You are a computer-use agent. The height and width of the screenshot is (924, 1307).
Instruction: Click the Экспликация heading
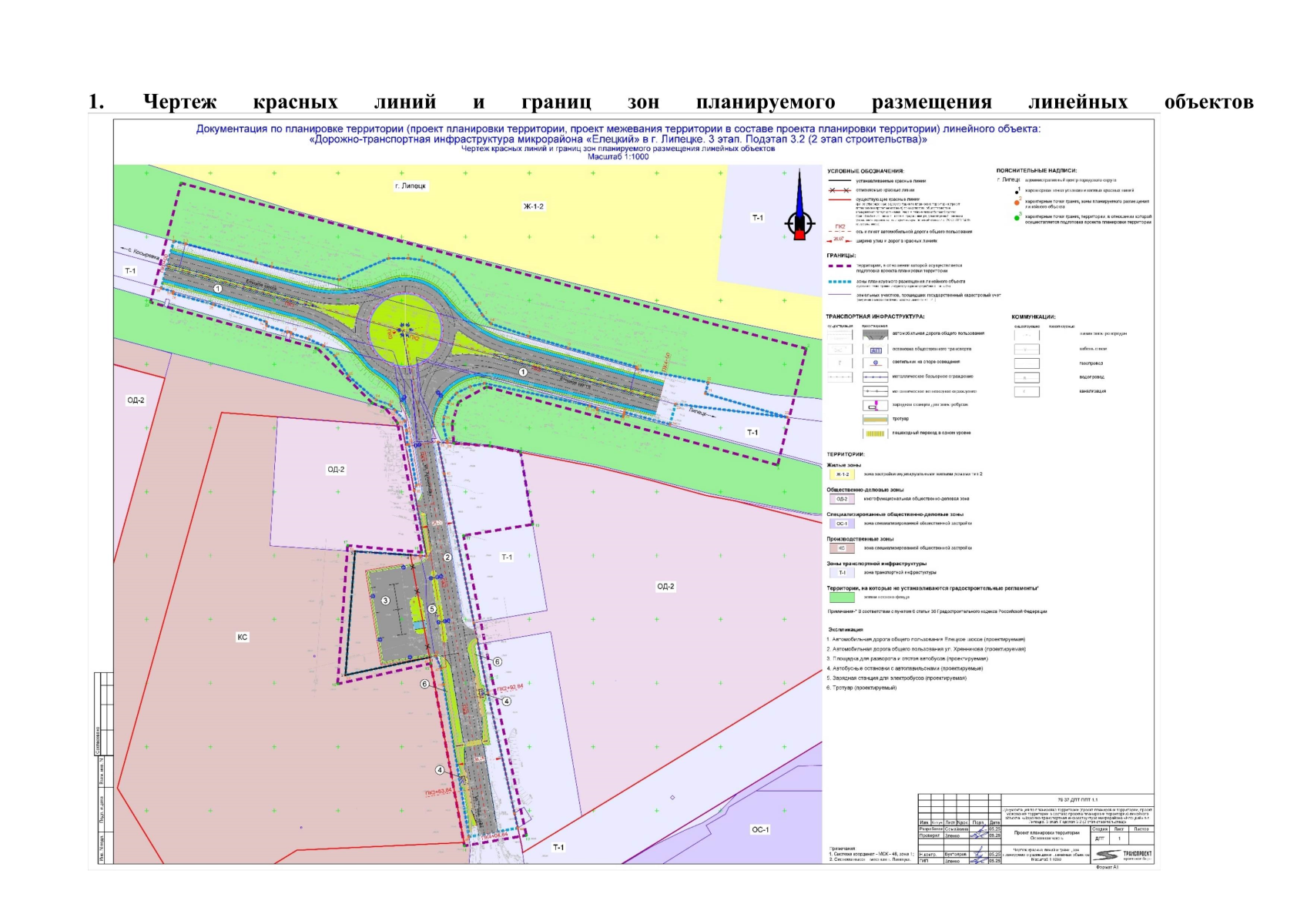click(x=845, y=629)
